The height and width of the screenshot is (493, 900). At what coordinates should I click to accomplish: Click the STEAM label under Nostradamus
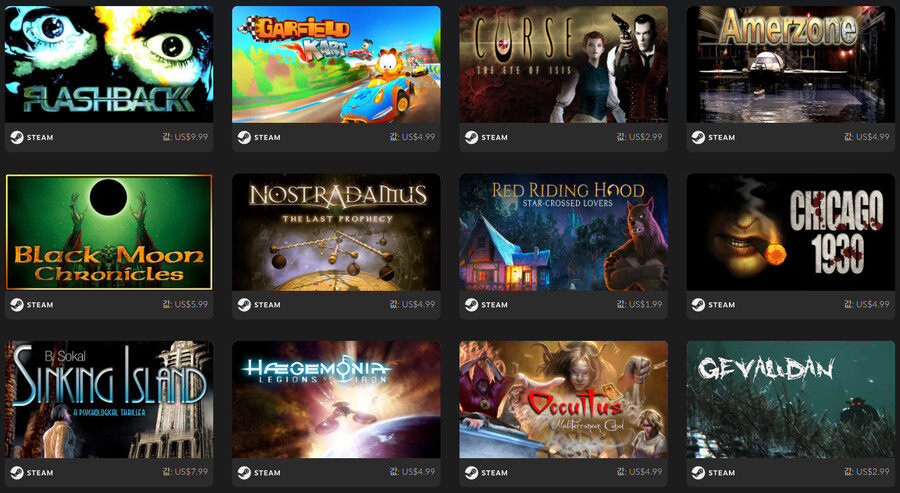point(267,305)
